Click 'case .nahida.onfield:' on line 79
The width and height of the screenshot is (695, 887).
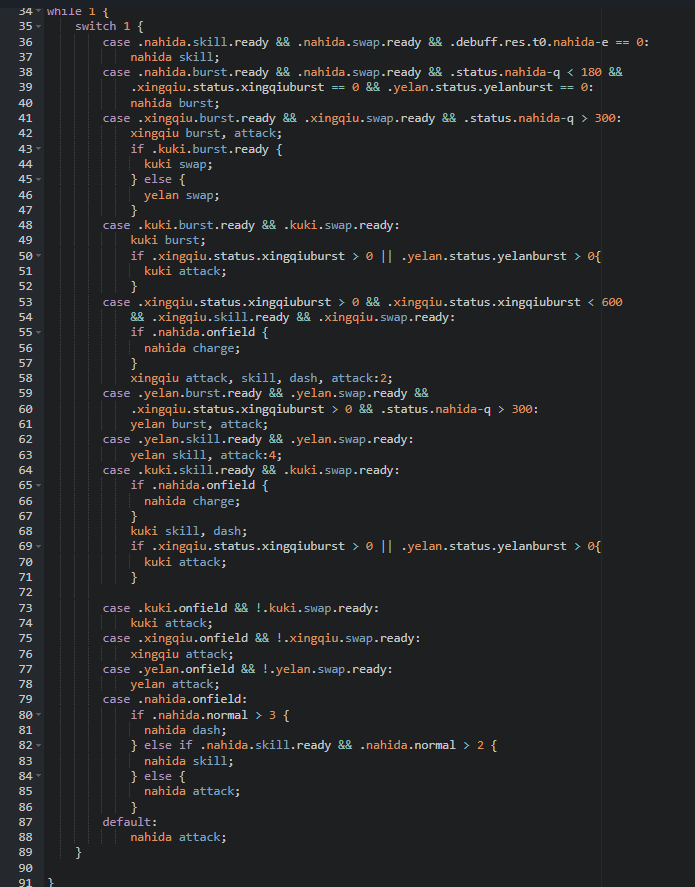[175, 699]
